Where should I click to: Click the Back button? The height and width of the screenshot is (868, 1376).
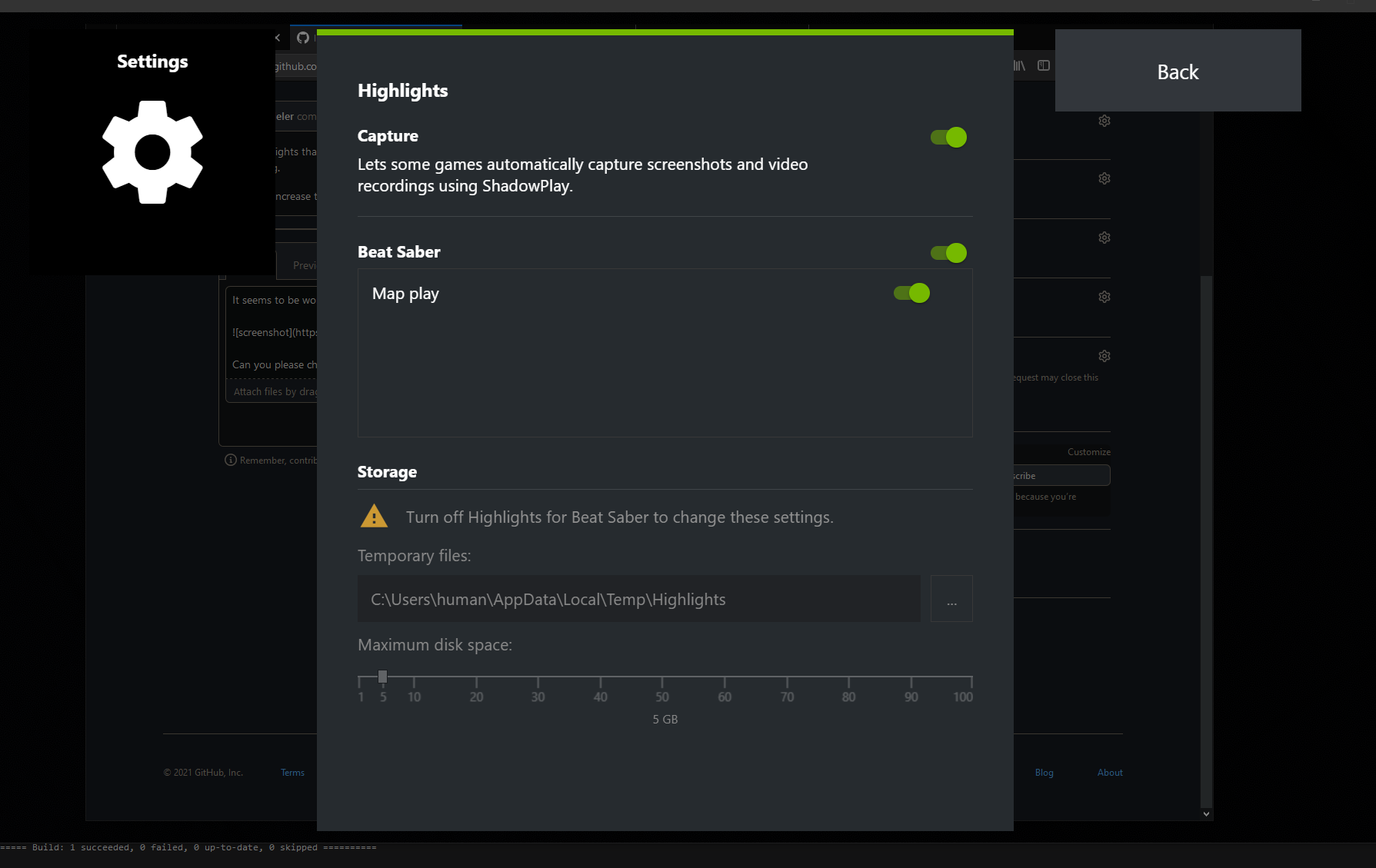pyautogui.click(x=1178, y=71)
